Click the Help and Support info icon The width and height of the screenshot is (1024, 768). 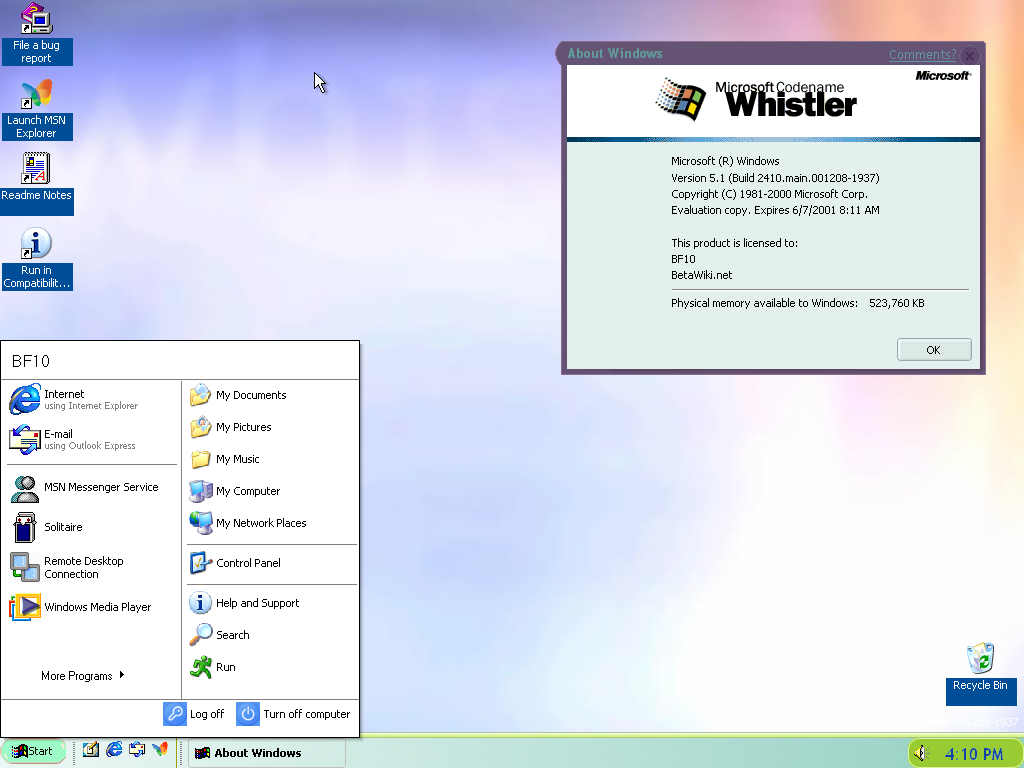[x=200, y=603]
